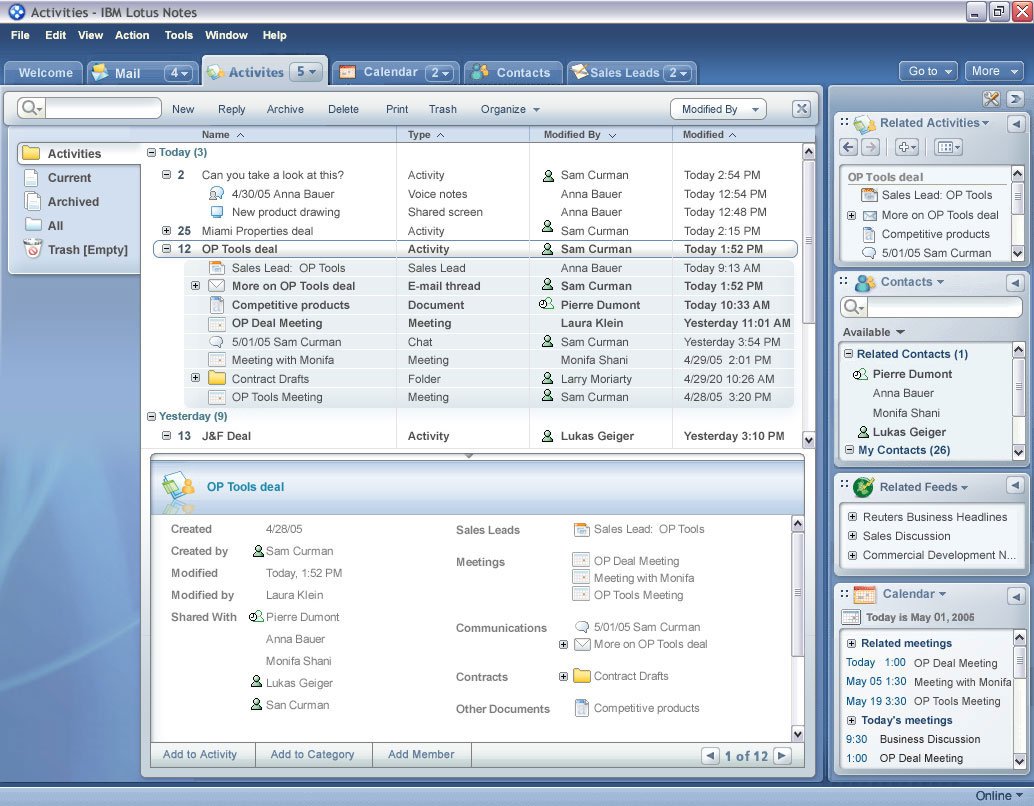Open the Modified By dropdown
1034x806 pixels.
click(717, 109)
